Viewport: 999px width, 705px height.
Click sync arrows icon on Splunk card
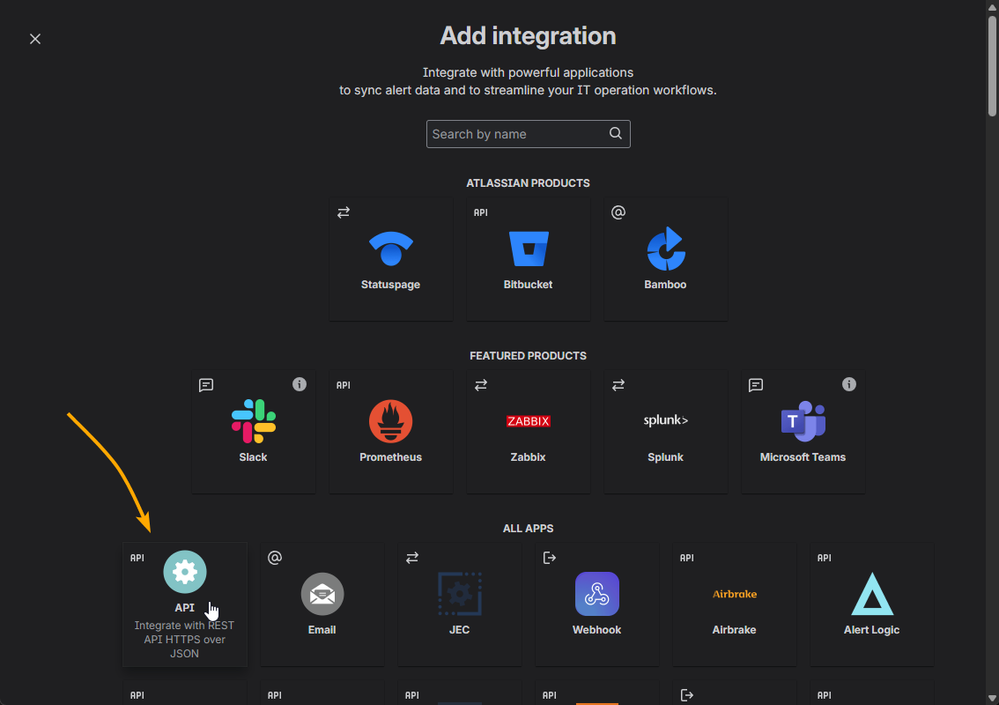(x=618, y=385)
